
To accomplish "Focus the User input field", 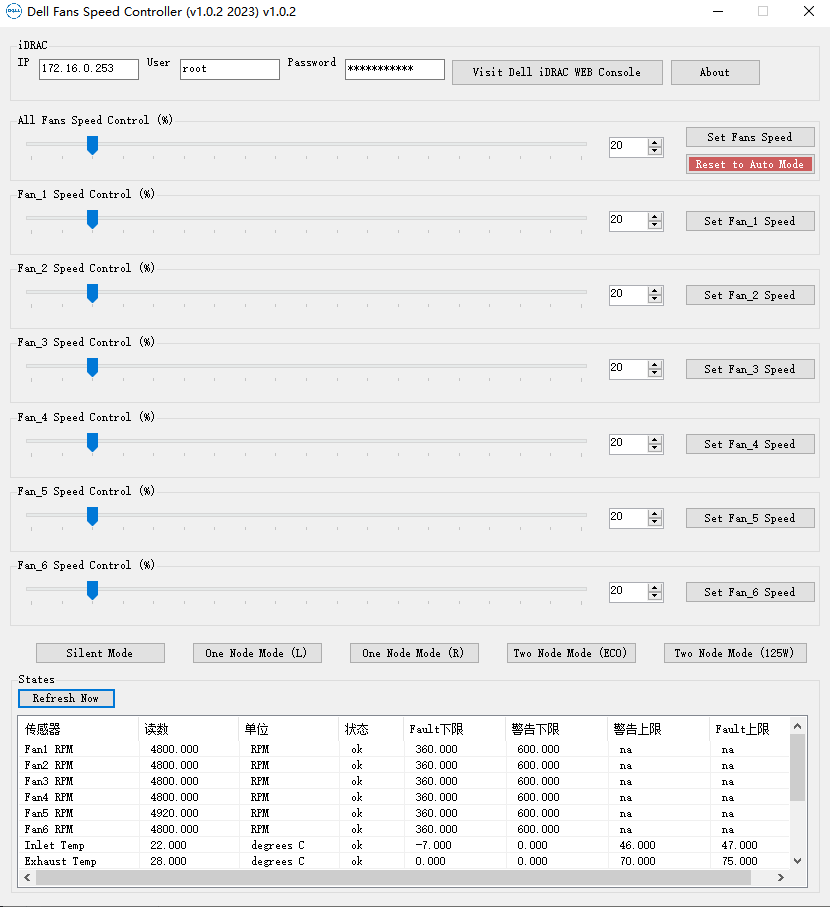I will (230, 69).
